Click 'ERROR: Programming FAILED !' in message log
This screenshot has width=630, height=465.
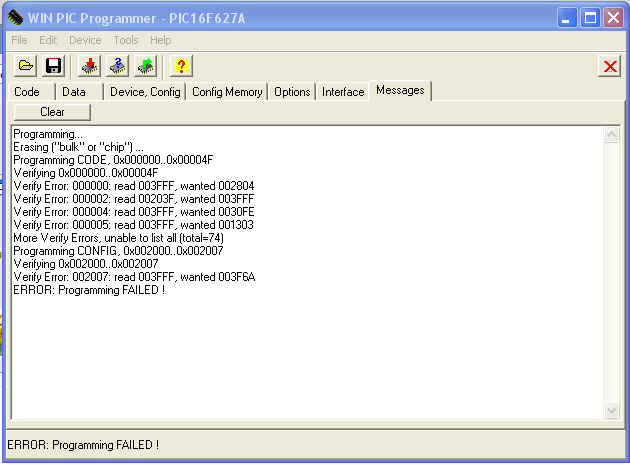89,290
